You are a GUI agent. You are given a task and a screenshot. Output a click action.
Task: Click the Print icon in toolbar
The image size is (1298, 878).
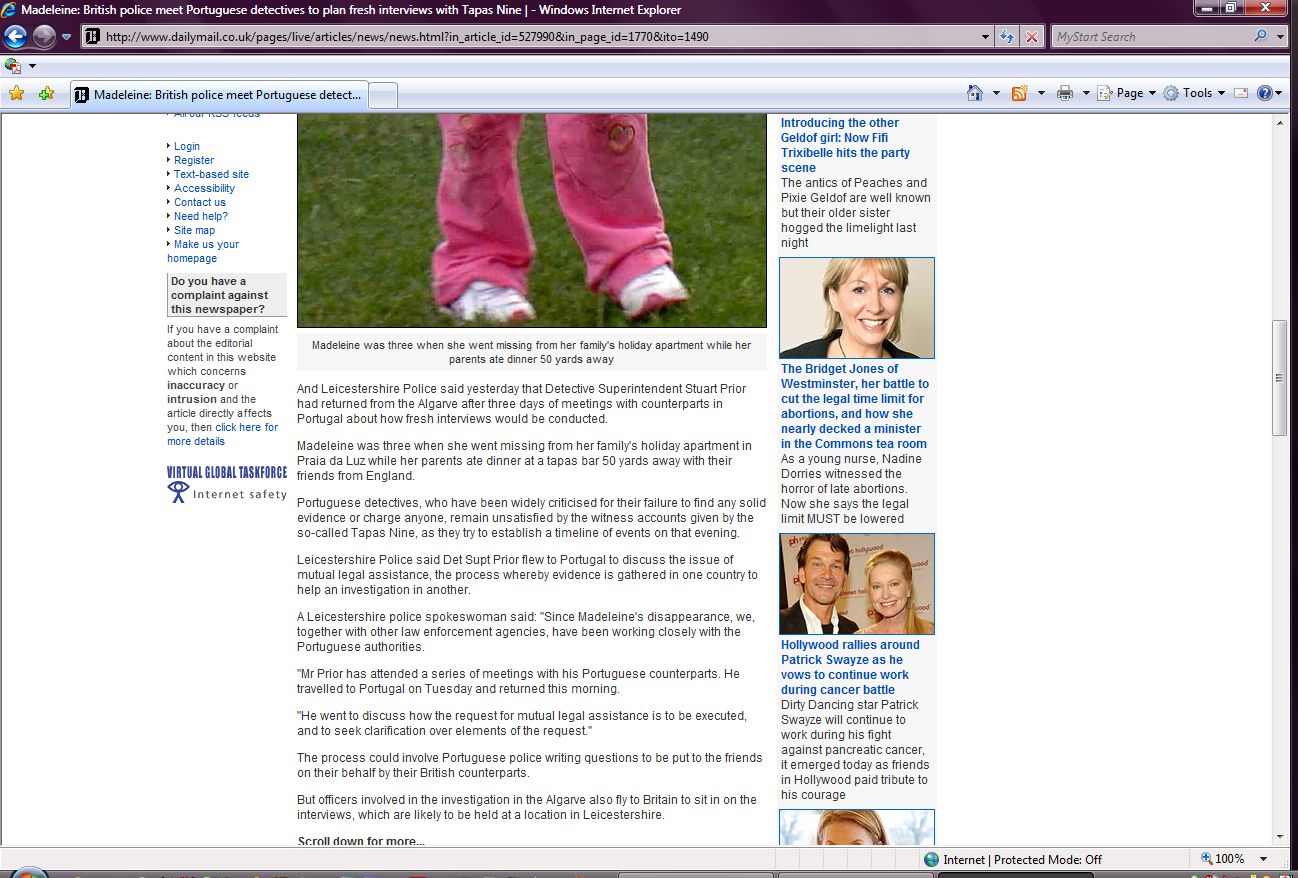(1065, 93)
